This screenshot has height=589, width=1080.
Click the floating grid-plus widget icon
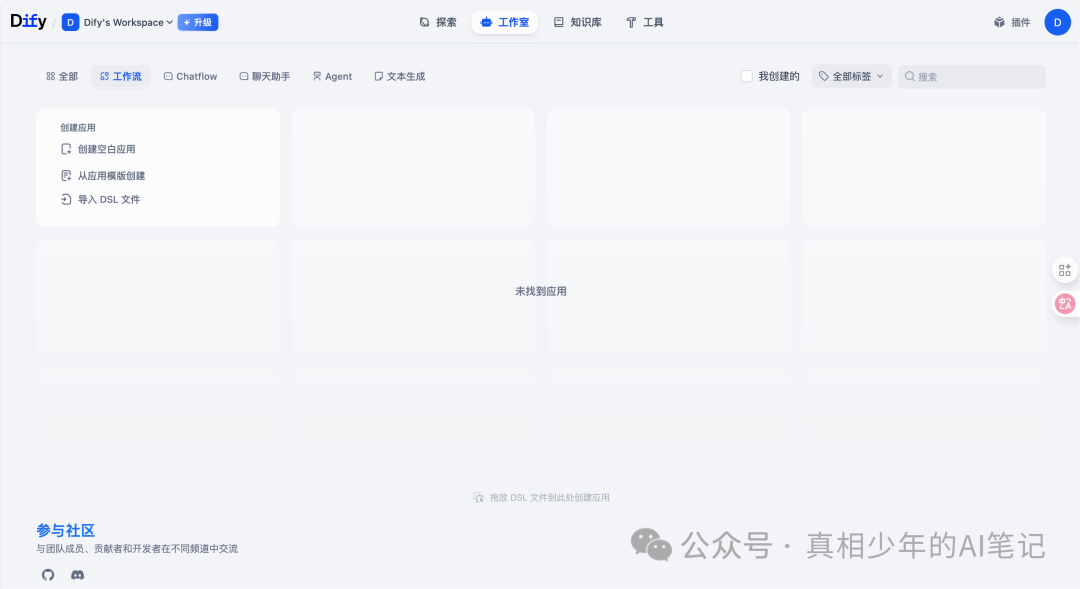tap(1065, 270)
